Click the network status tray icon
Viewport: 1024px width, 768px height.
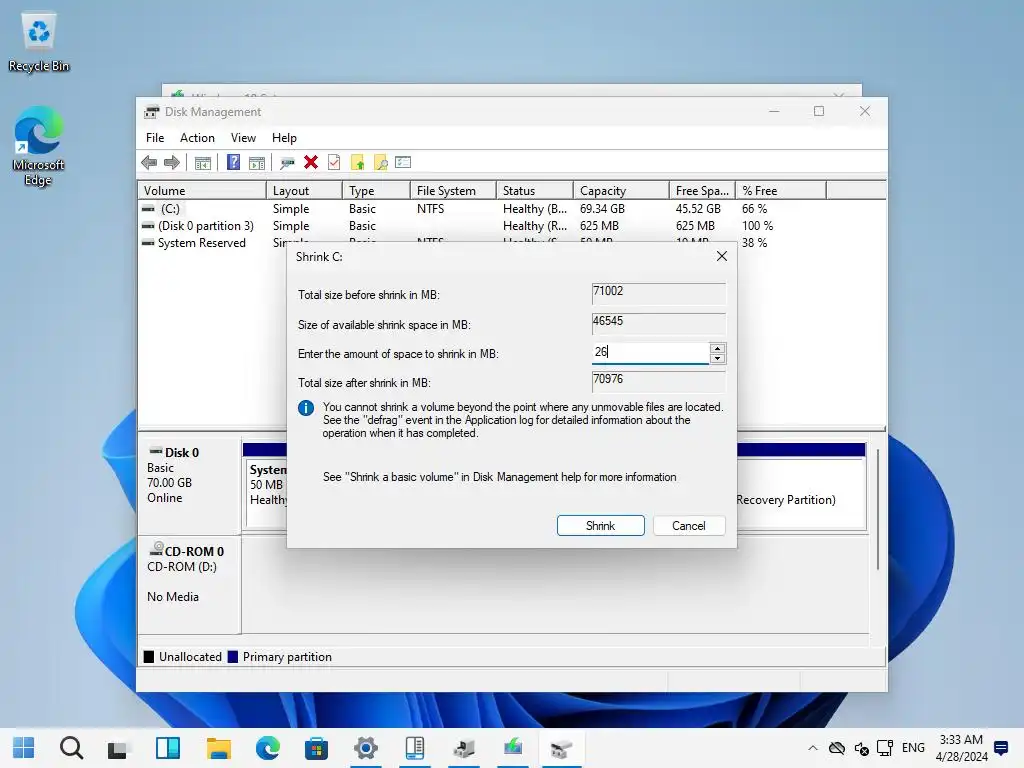click(885, 748)
